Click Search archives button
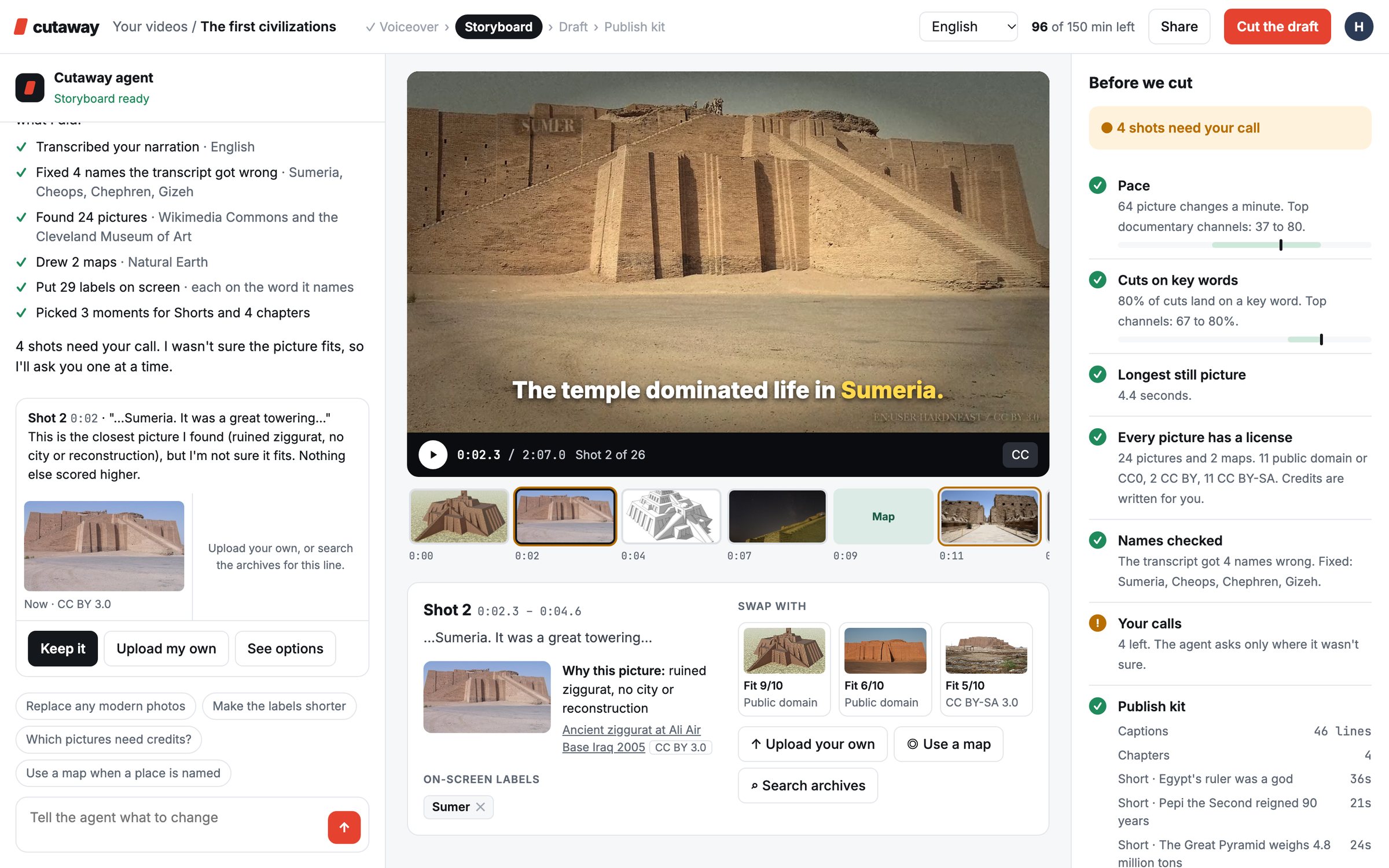Screen dimensions: 1389x868 point(808,786)
